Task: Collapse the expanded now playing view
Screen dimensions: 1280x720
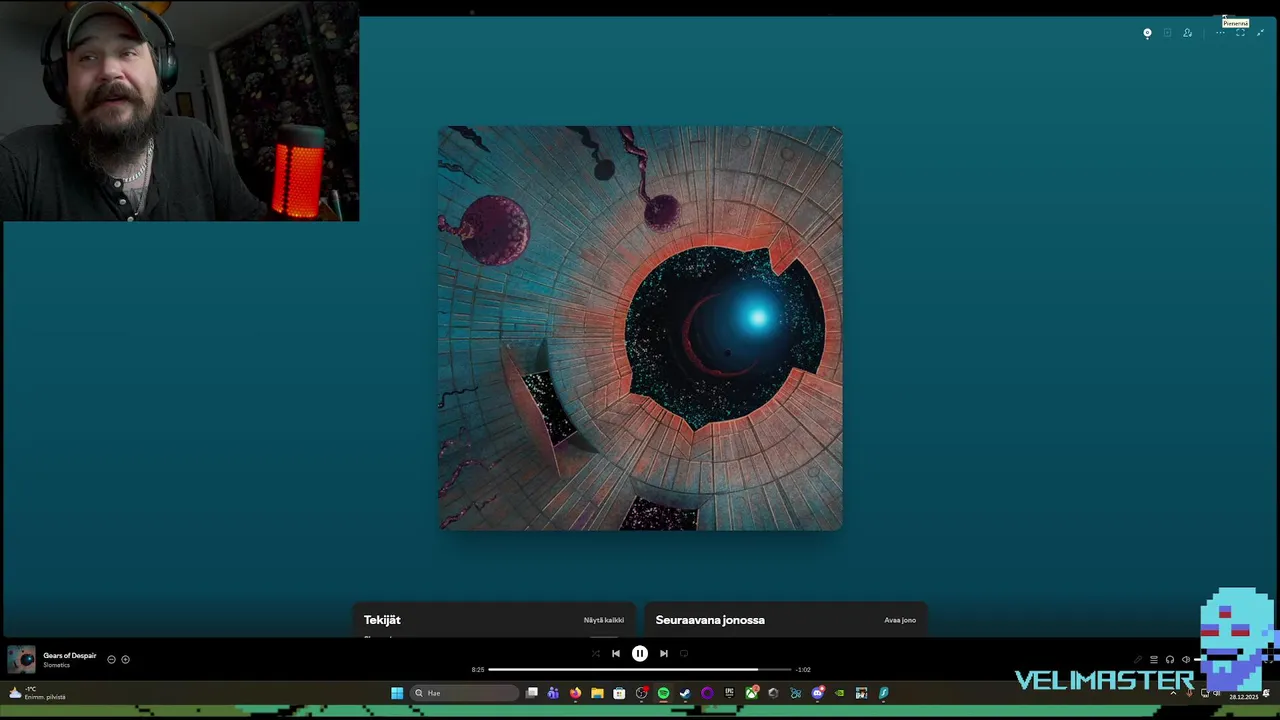Action: 1260,33
